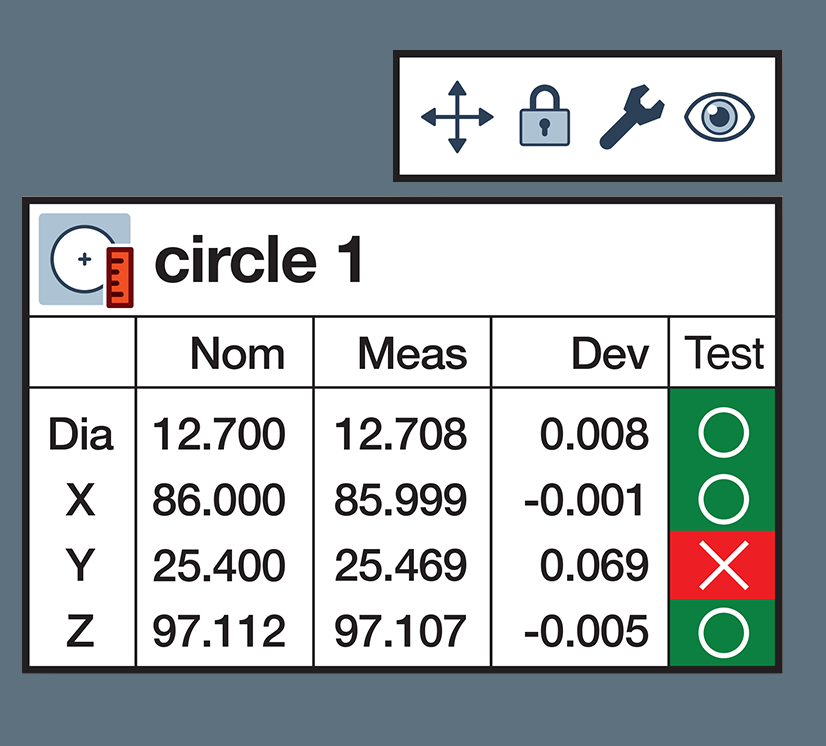The width and height of the screenshot is (826, 746).
Task: Click the green pass indicator for Dia
Action: (723, 435)
